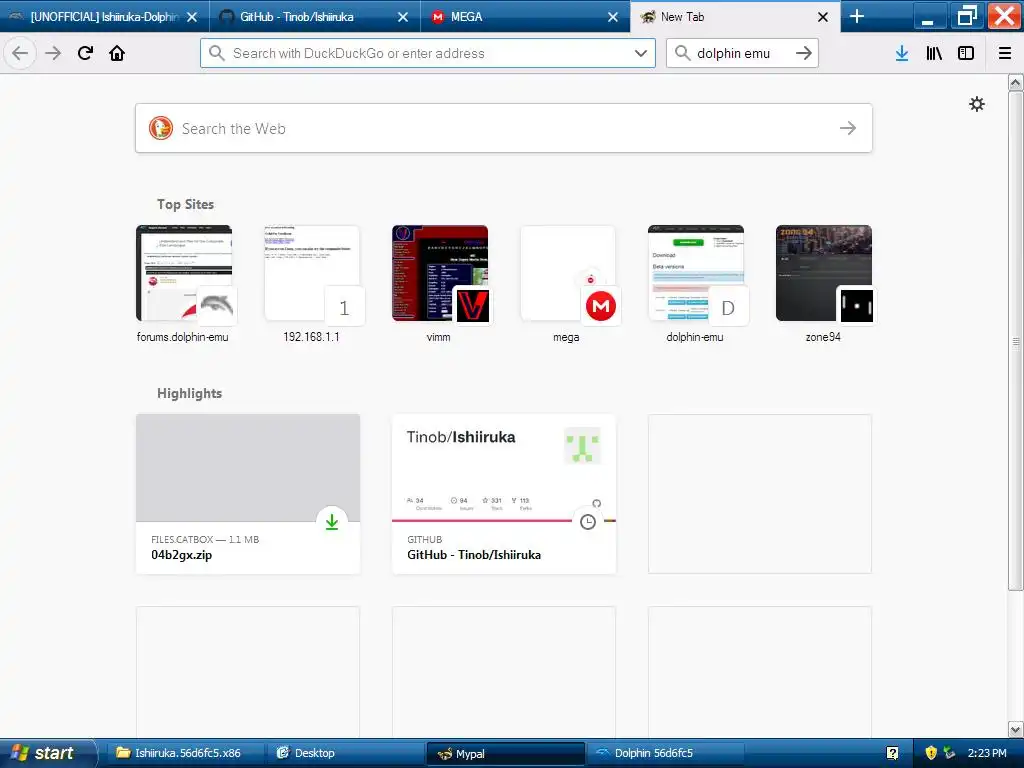This screenshot has height=768, width=1024.
Task: Reload the current page
Action: 85,53
